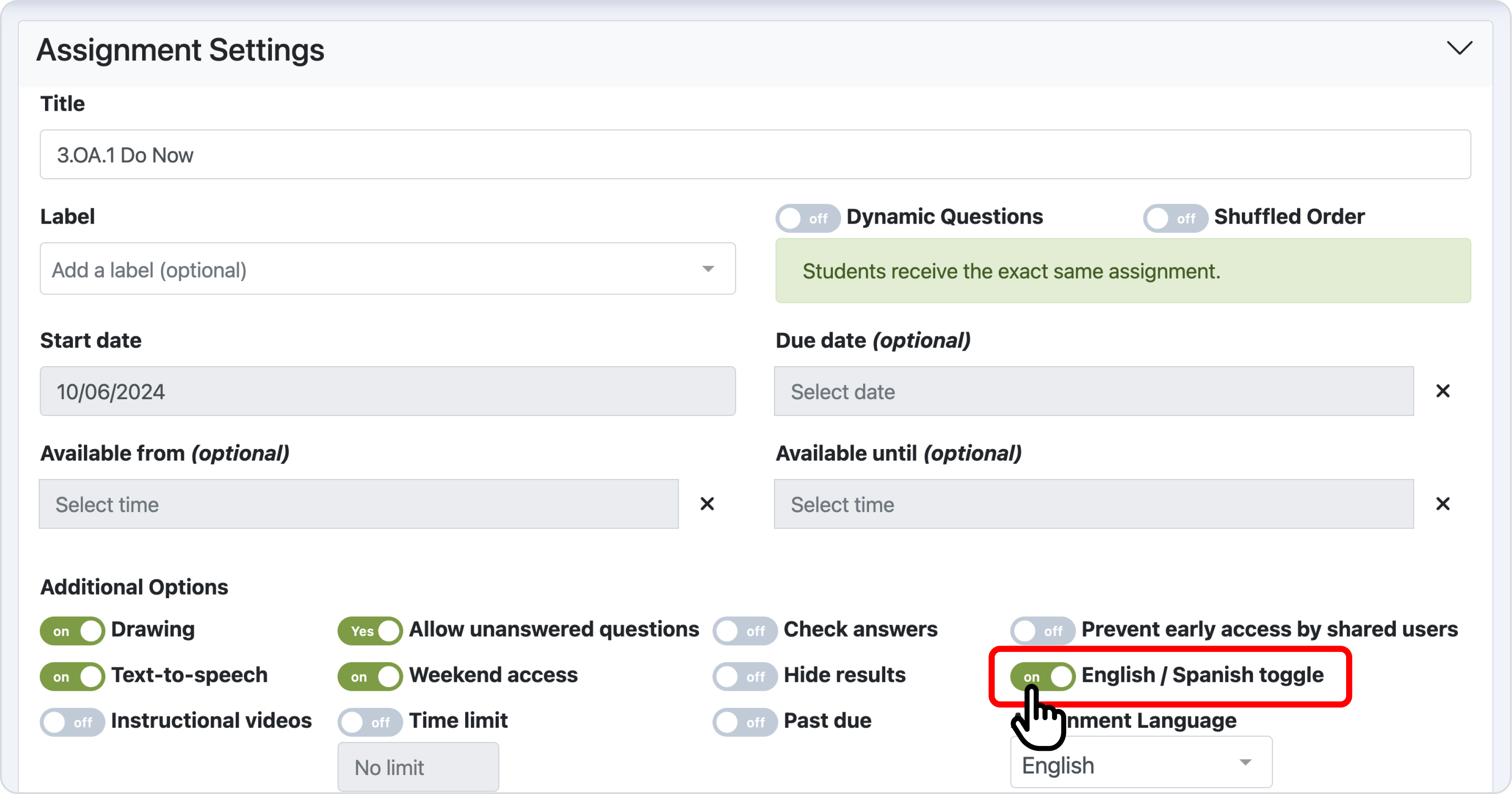
Task: Disable Text-to-speech toggle
Action: click(72, 677)
